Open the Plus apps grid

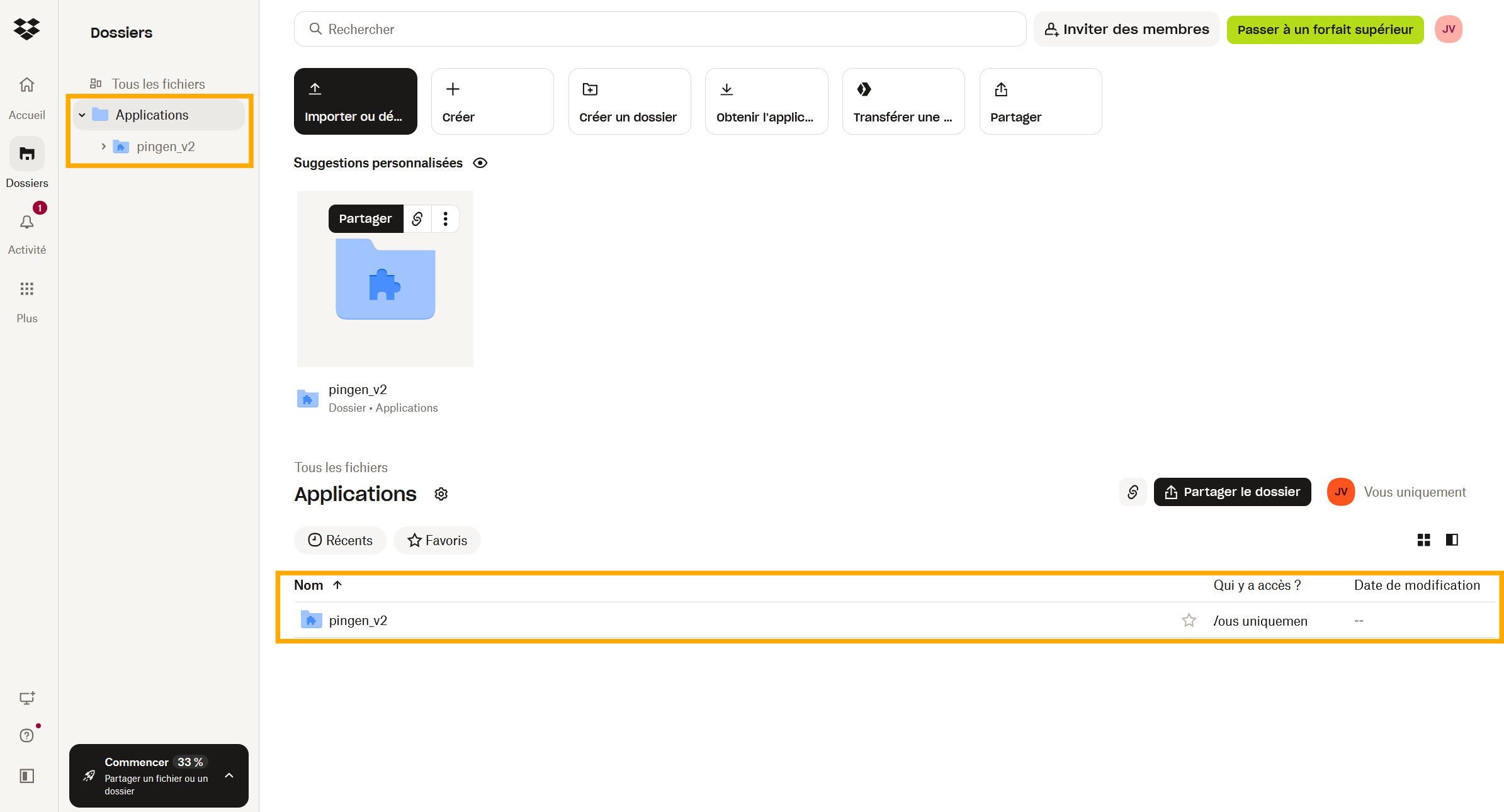pos(26,289)
